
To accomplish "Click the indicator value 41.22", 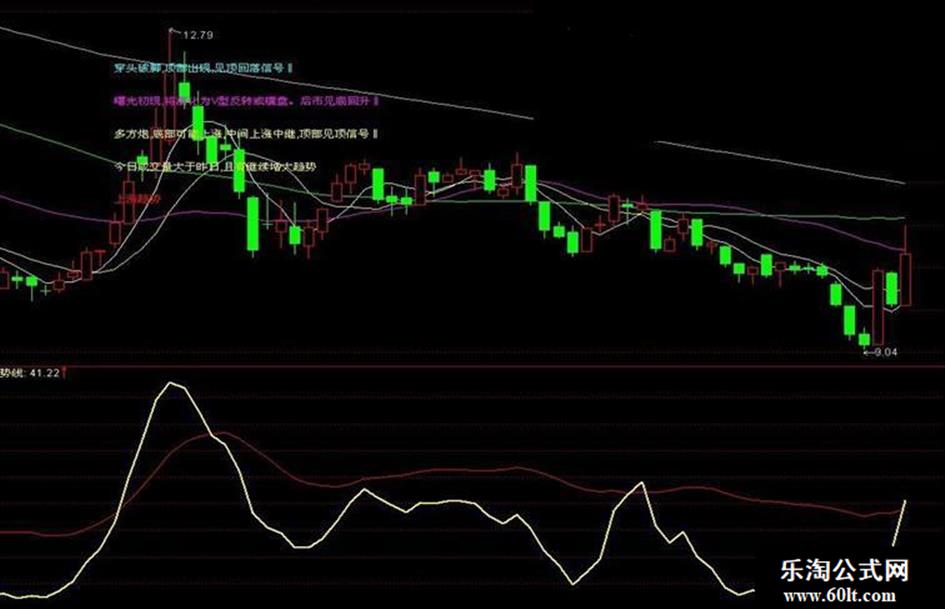I will [x=45, y=373].
